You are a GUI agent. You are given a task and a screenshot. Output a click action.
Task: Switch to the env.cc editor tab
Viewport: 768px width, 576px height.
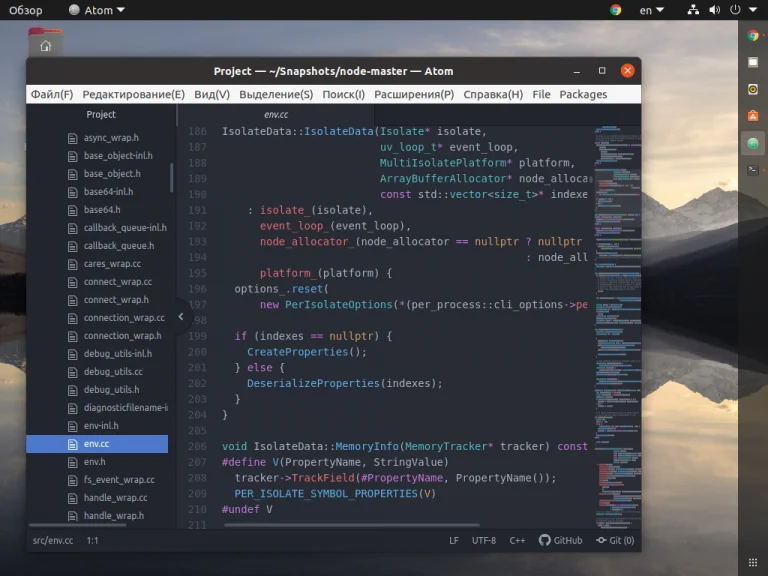click(x=276, y=115)
